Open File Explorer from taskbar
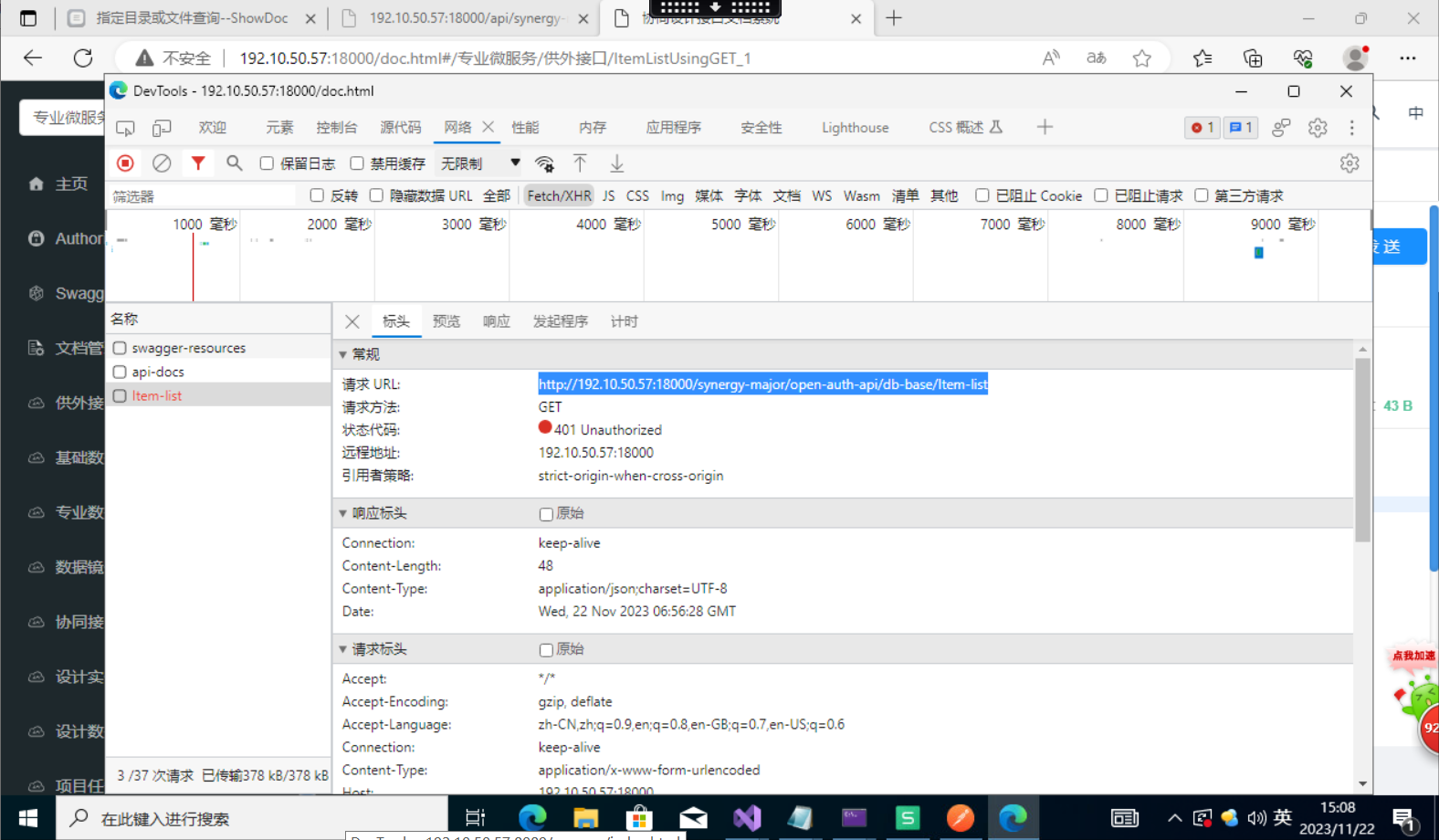The height and width of the screenshot is (840, 1439). pos(585,817)
